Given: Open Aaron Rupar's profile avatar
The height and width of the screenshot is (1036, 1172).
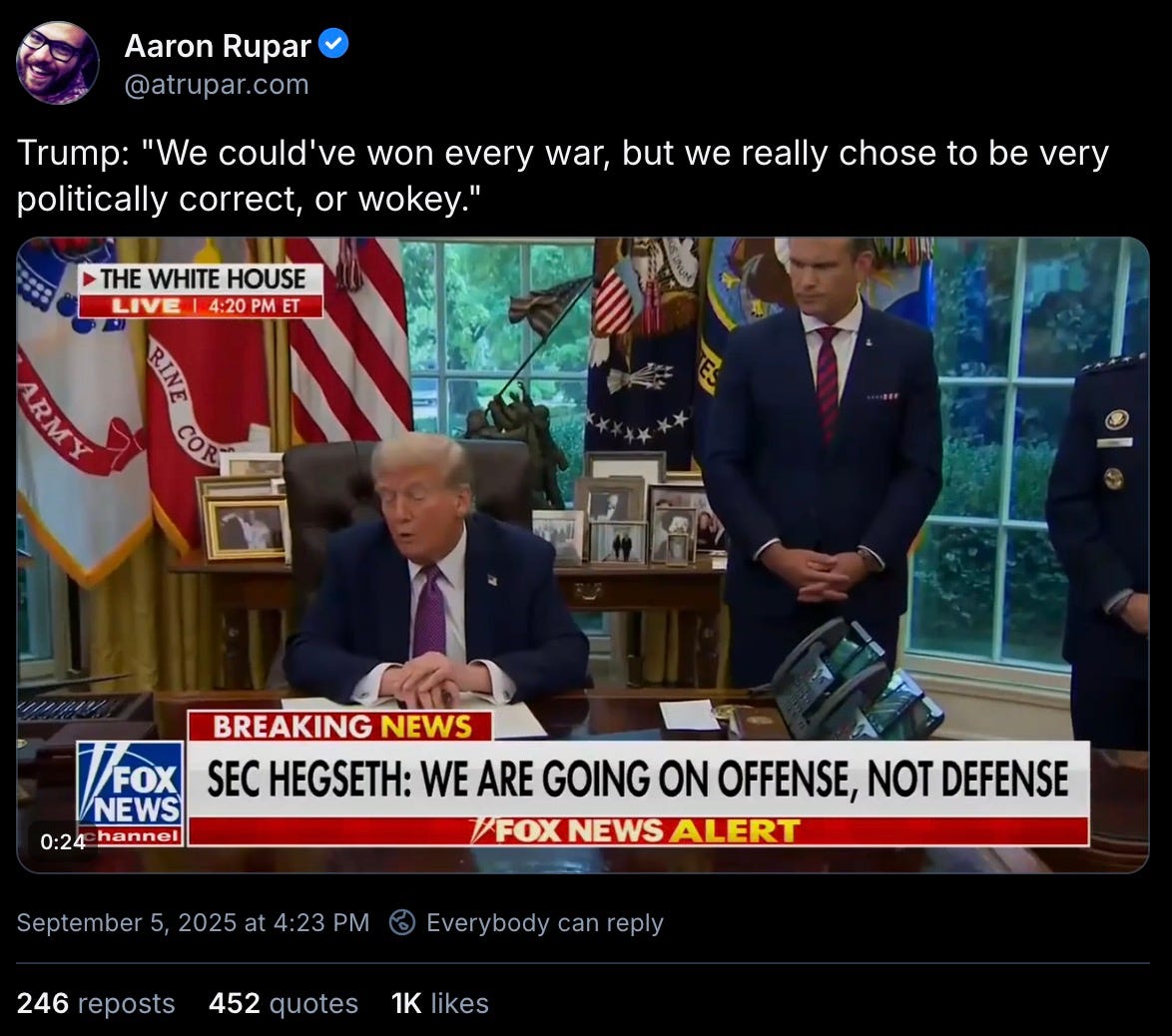Looking at the screenshot, I should 58,63.
